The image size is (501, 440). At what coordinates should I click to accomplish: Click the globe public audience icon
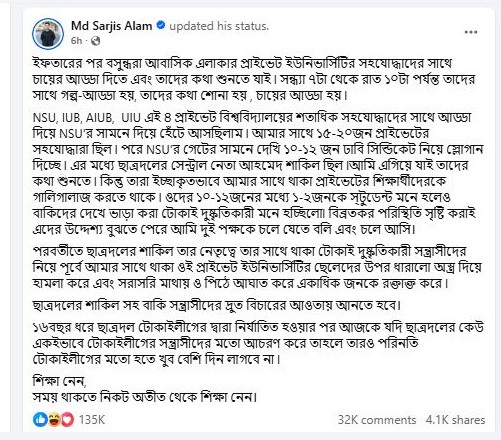96,41
